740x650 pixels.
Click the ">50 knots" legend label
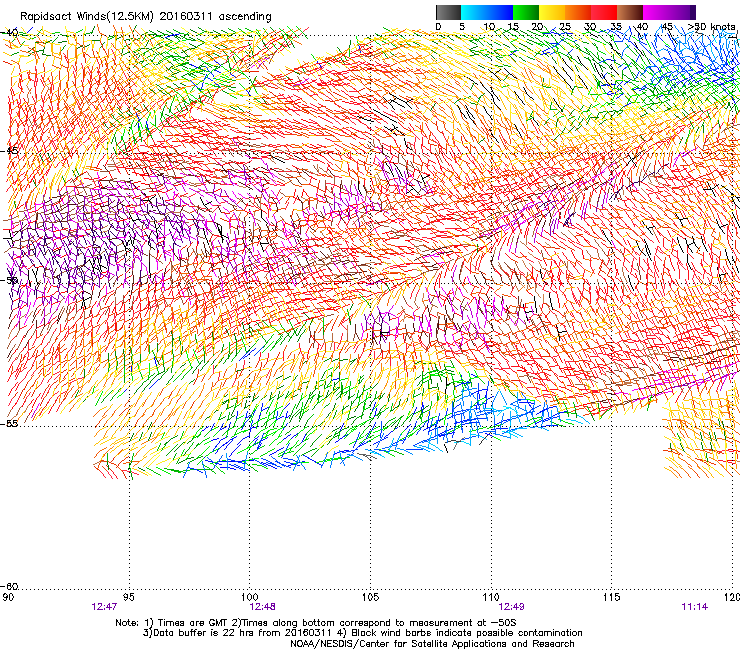click(x=712, y=26)
